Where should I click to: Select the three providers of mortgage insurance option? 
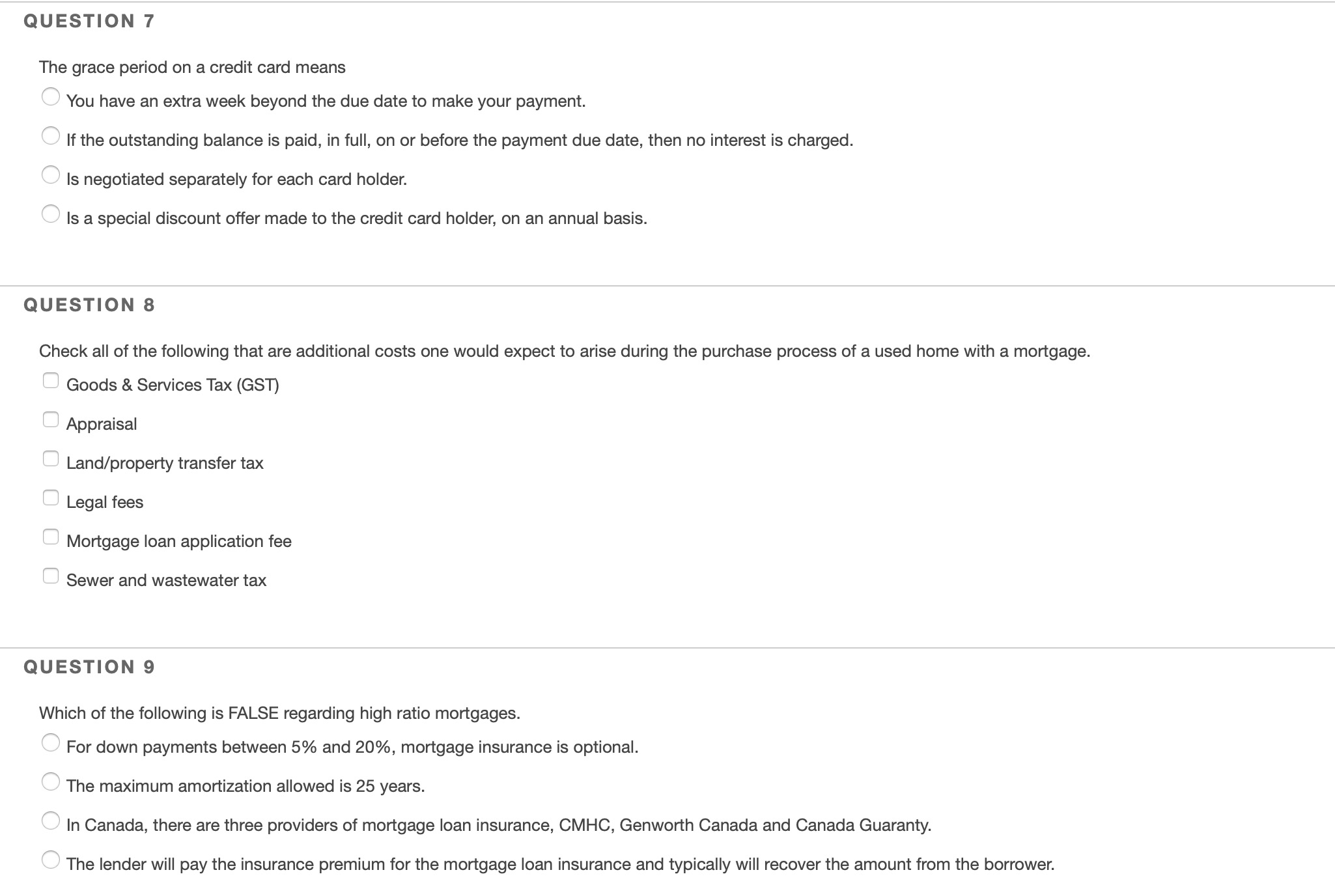[52, 819]
